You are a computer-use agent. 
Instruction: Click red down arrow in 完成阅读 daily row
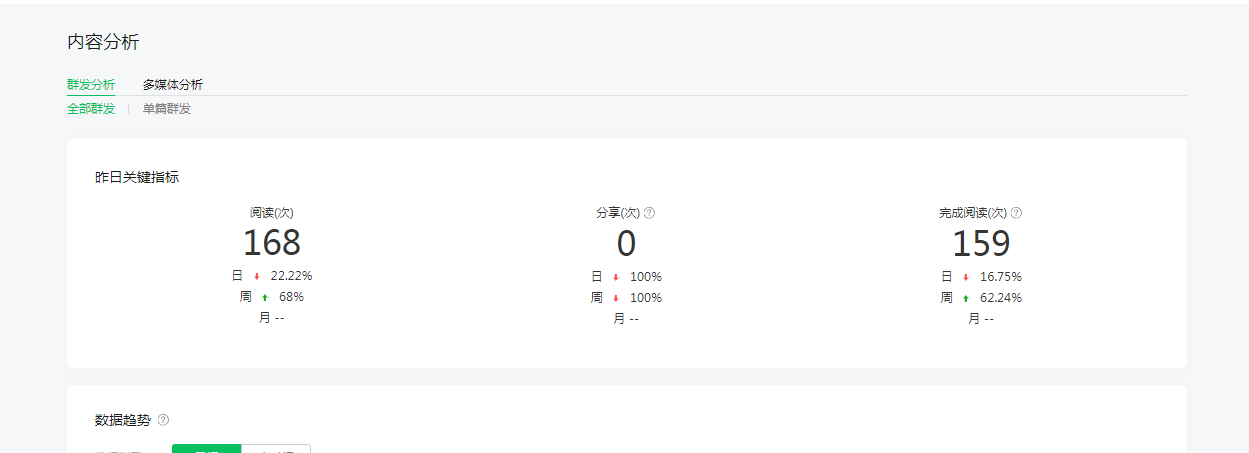tap(966, 278)
